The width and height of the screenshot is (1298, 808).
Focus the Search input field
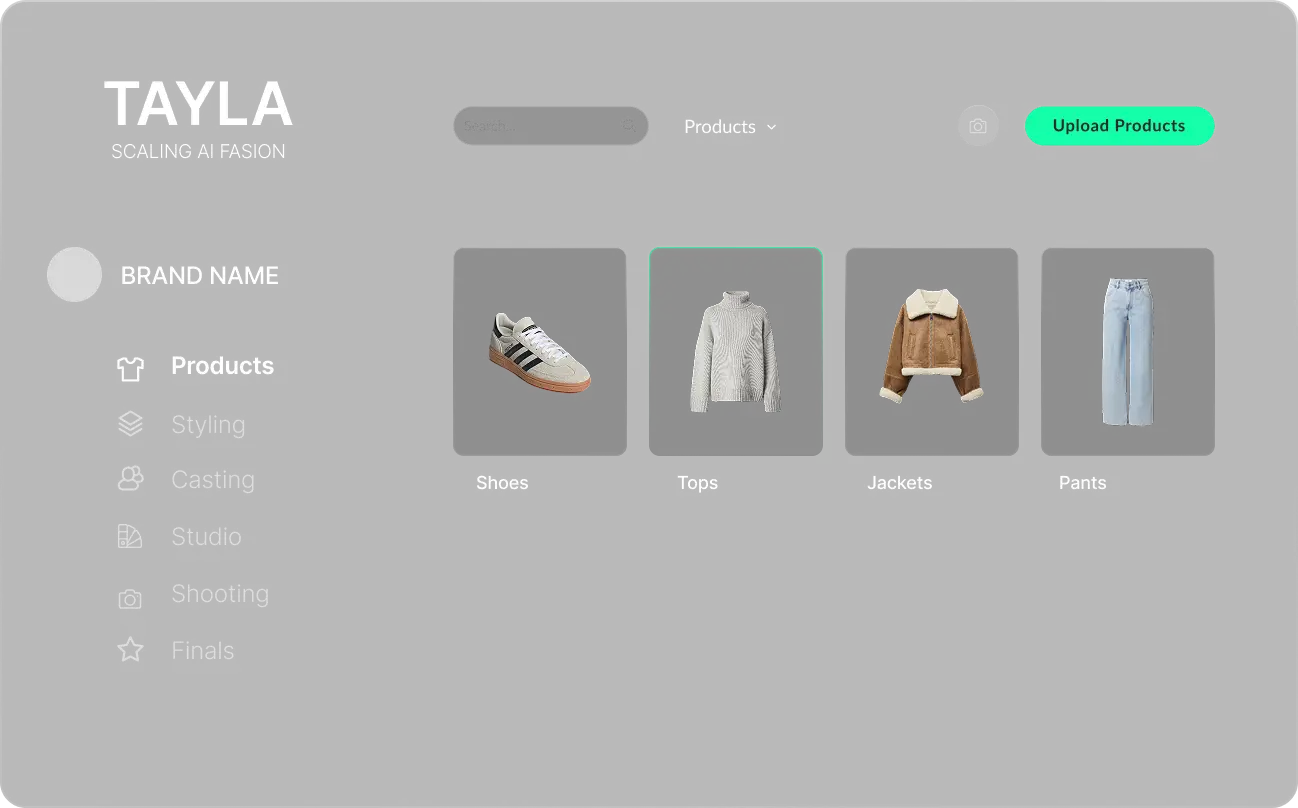[x=551, y=126]
